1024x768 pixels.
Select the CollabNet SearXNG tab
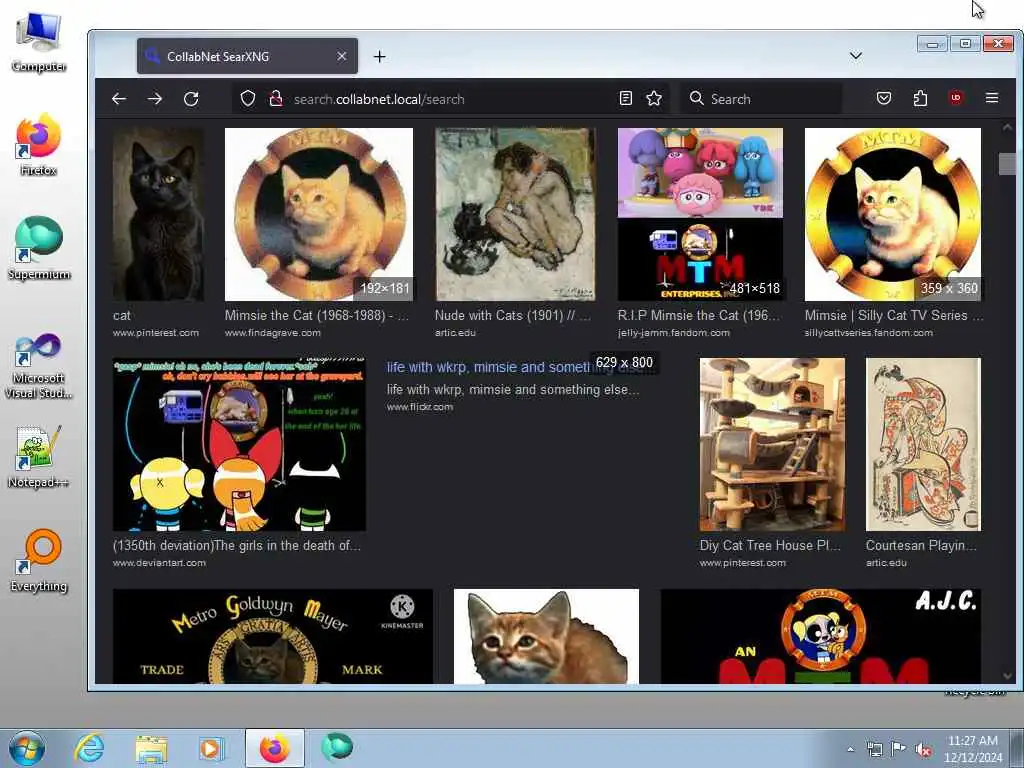pyautogui.click(x=248, y=56)
